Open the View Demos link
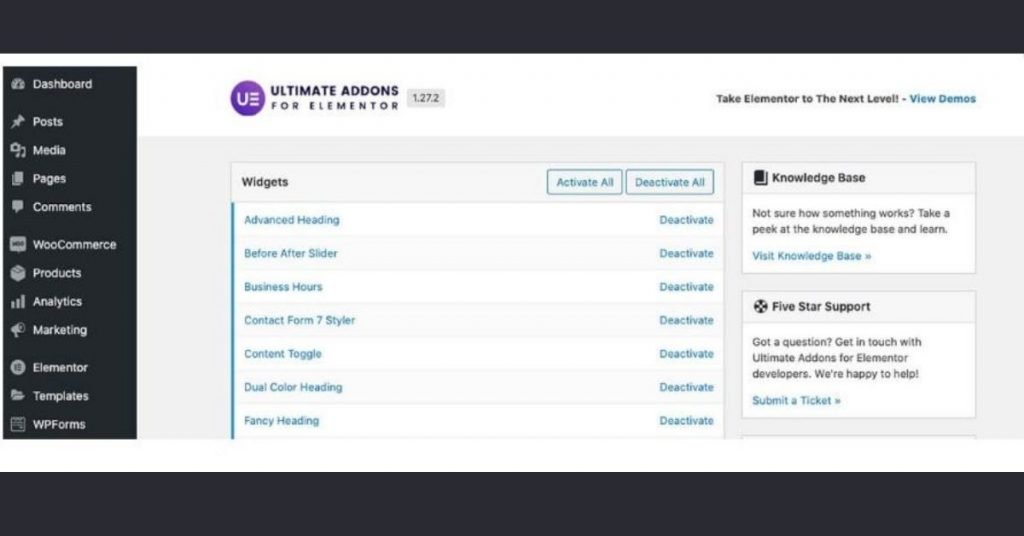 942,99
